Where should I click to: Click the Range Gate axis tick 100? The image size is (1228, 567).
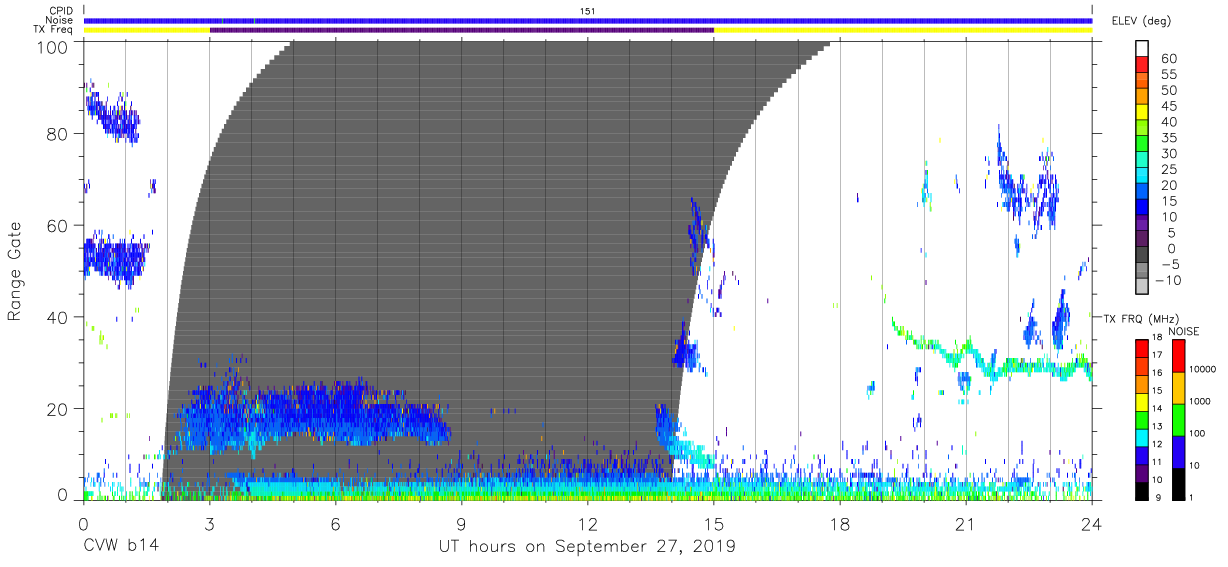pyautogui.click(x=52, y=46)
